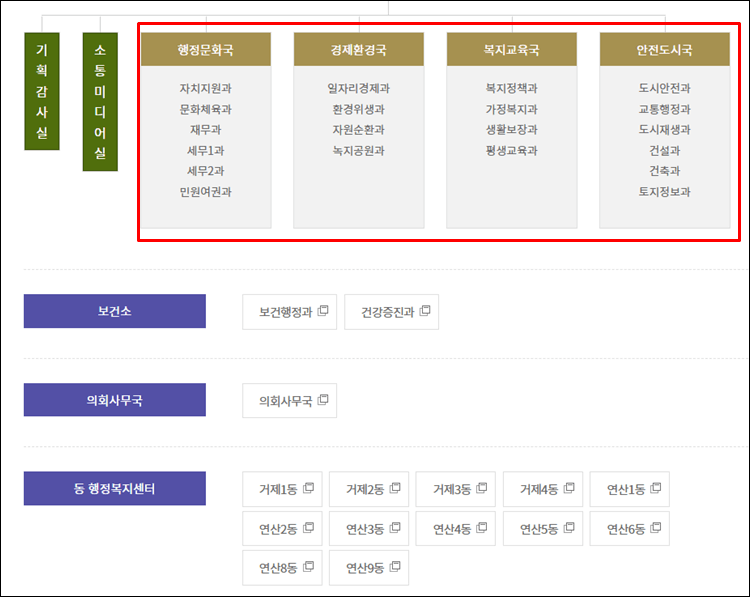Go to 자원순환과 department

359,130
